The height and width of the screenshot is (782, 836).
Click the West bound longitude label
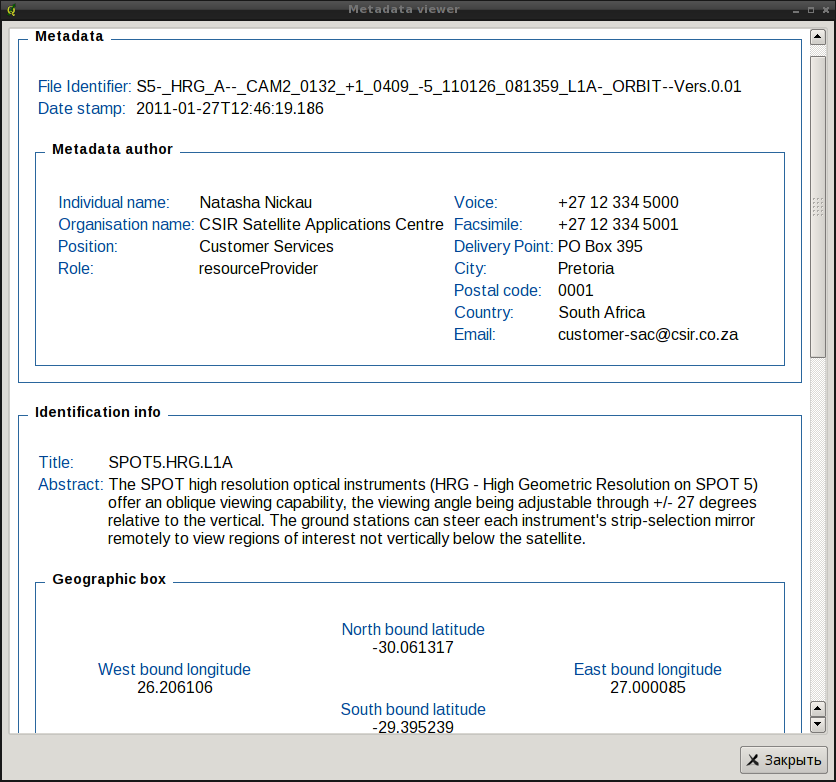(174, 669)
